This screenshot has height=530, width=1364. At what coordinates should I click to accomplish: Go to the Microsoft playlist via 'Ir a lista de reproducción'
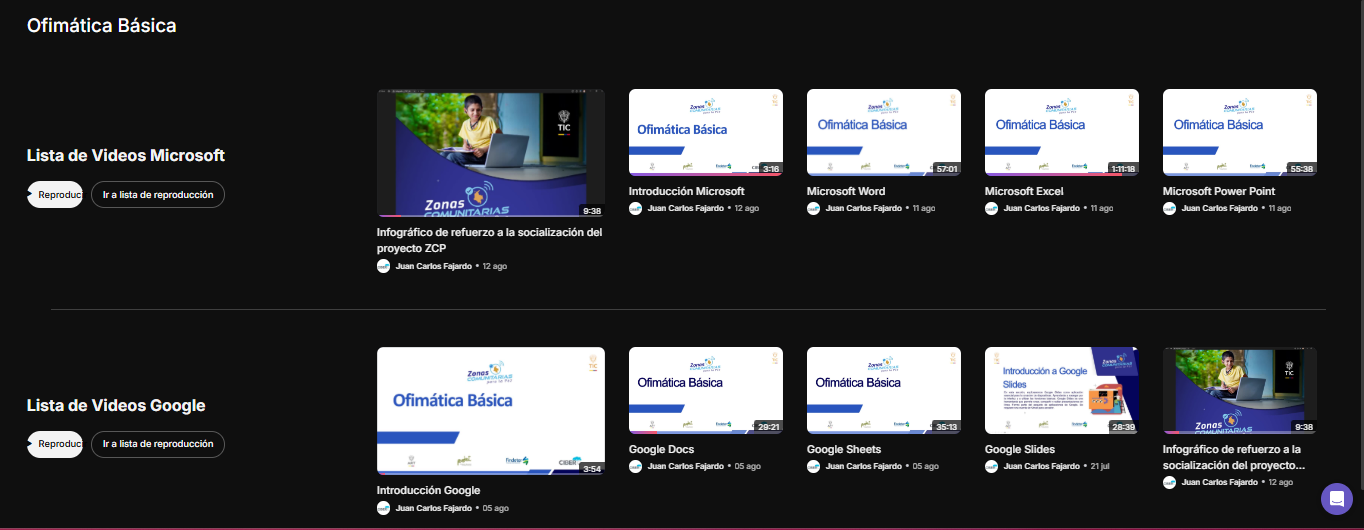click(x=158, y=195)
